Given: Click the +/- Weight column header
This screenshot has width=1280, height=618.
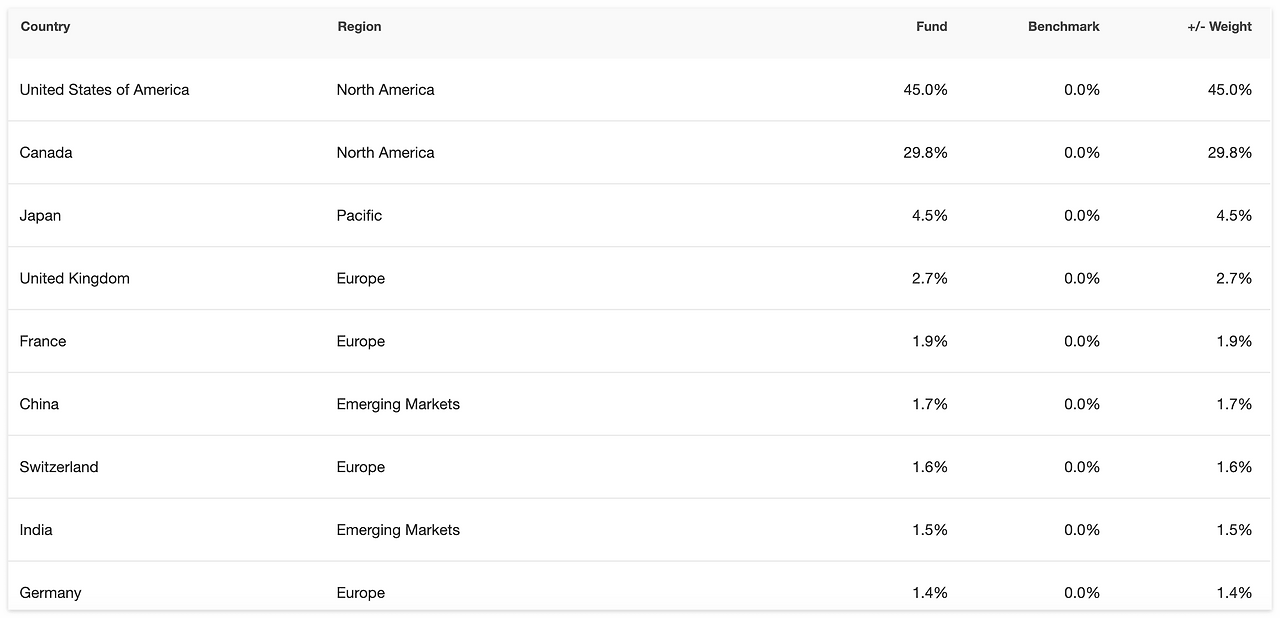Looking at the screenshot, I should click(1218, 27).
